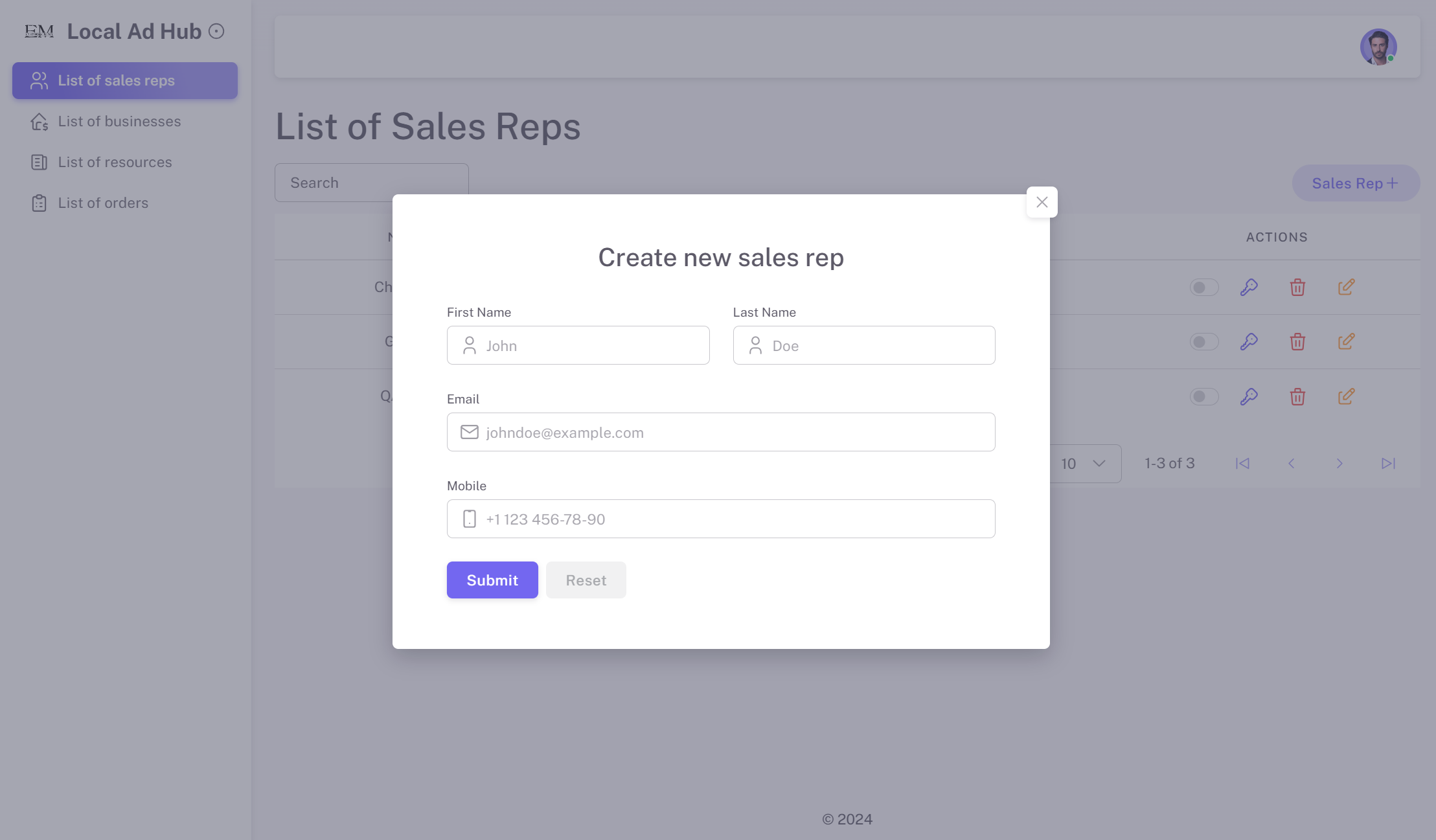Open the user avatar profile menu

(1378, 47)
